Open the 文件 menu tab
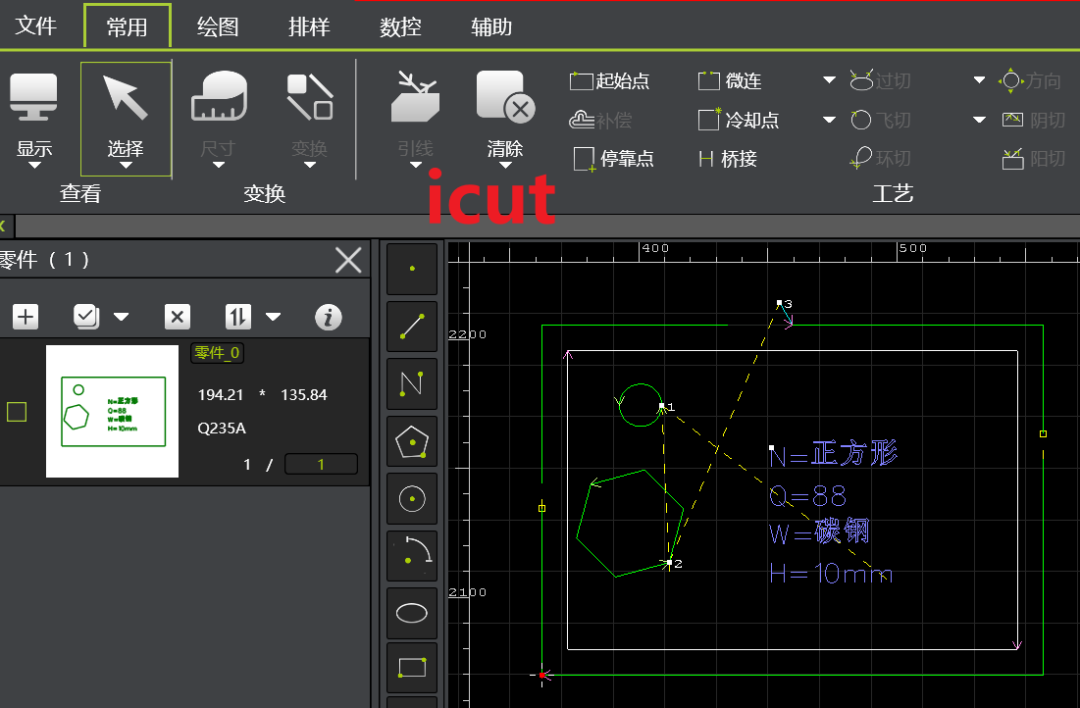The image size is (1080, 708). tap(35, 26)
